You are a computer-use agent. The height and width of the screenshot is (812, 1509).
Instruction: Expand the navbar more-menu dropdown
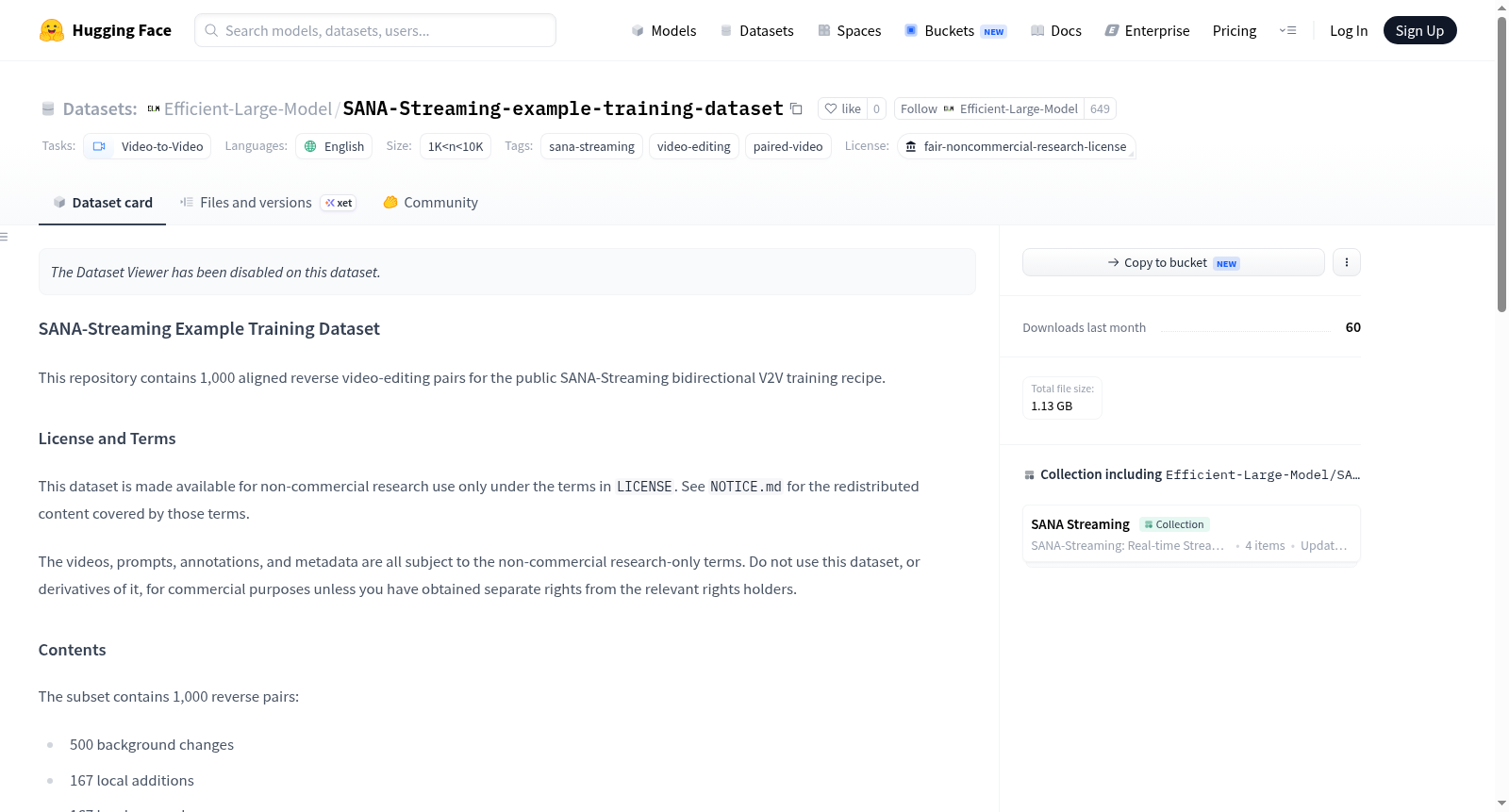(x=1287, y=30)
